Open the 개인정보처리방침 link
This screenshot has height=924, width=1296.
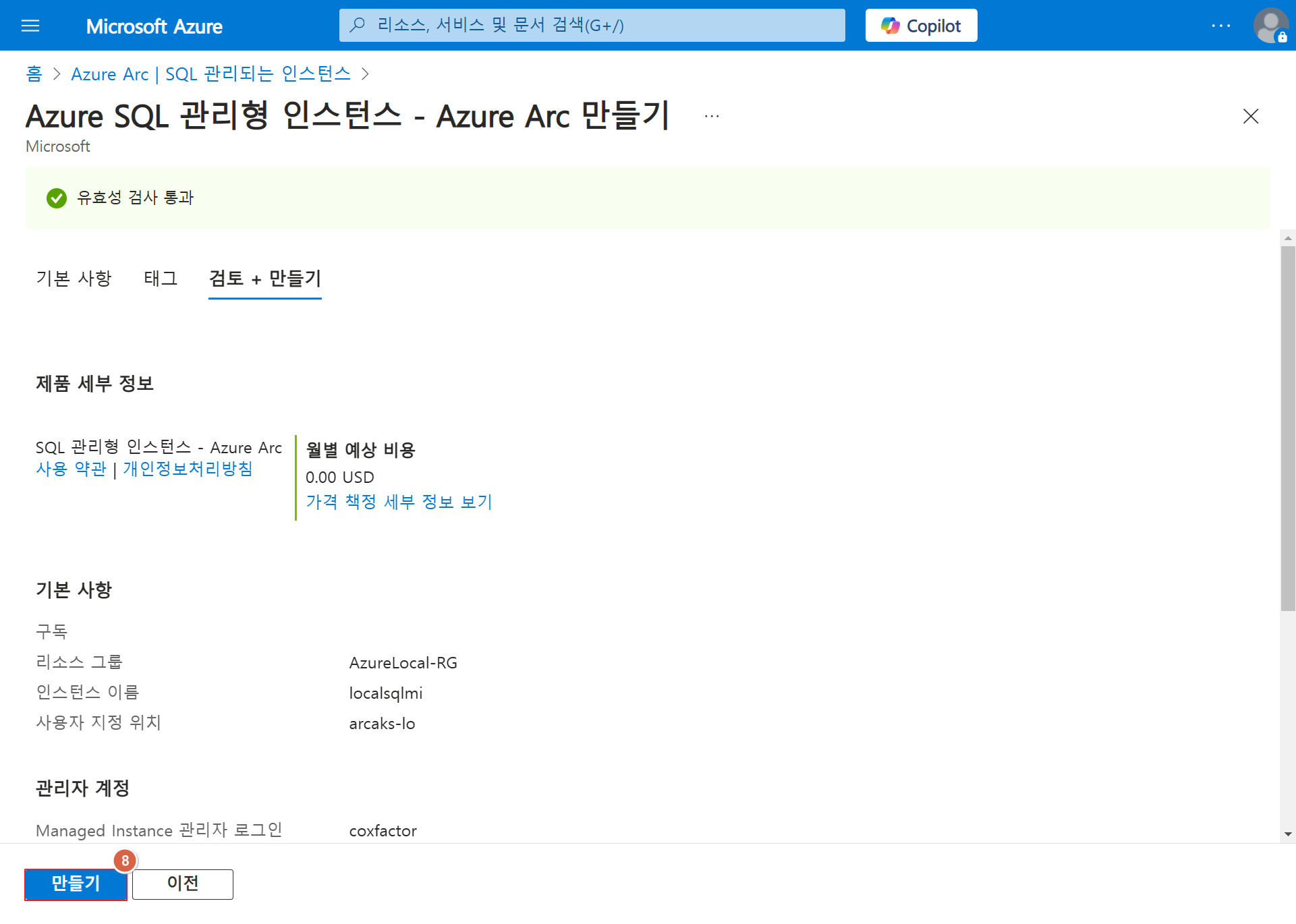pos(188,469)
